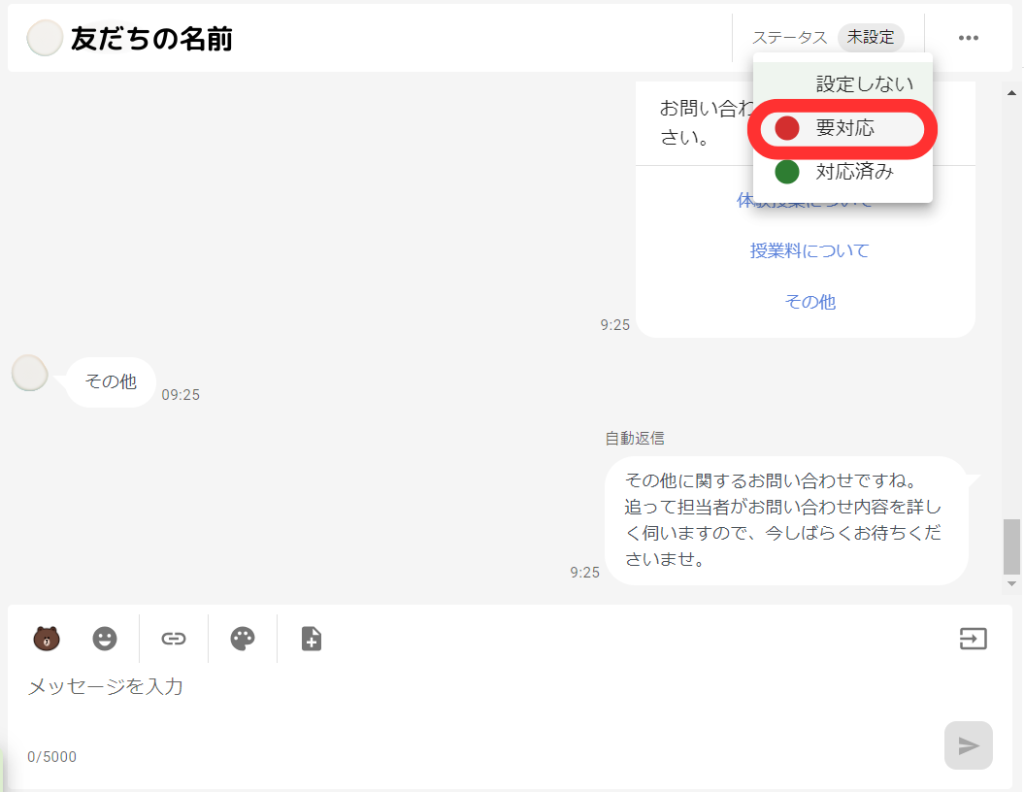
Task: Attach a note using the file icon
Action: coord(310,637)
